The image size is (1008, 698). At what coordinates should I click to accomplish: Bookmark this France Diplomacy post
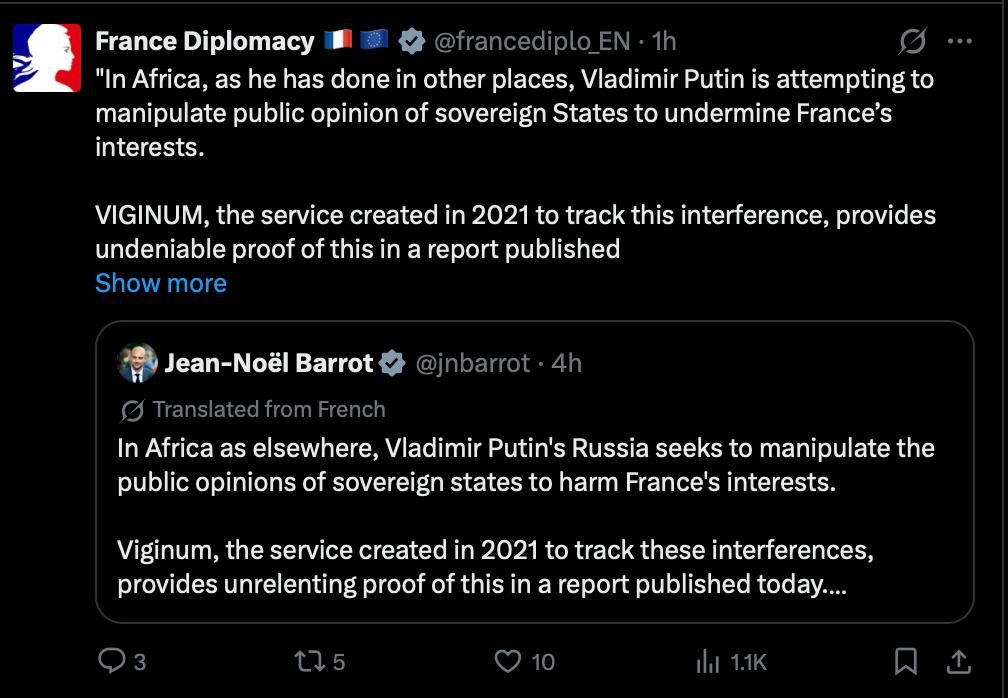click(x=906, y=661)
